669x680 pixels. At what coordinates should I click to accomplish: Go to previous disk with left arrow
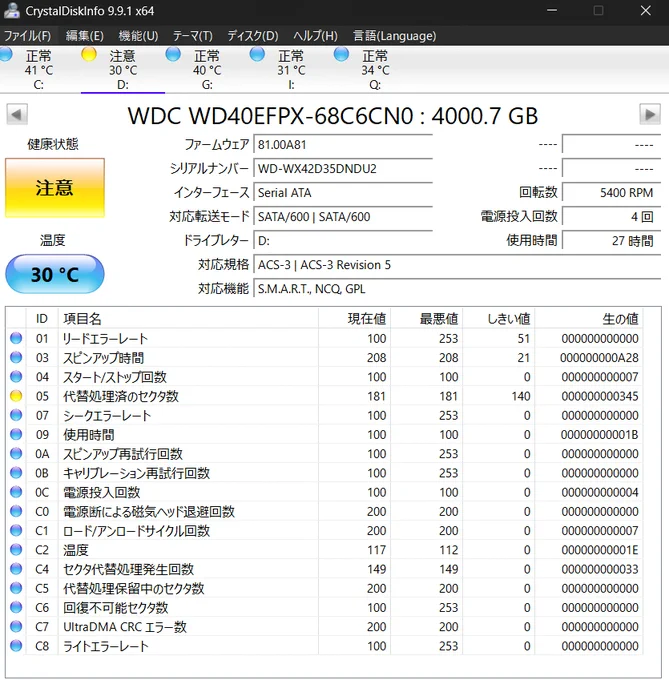(17, 114)
